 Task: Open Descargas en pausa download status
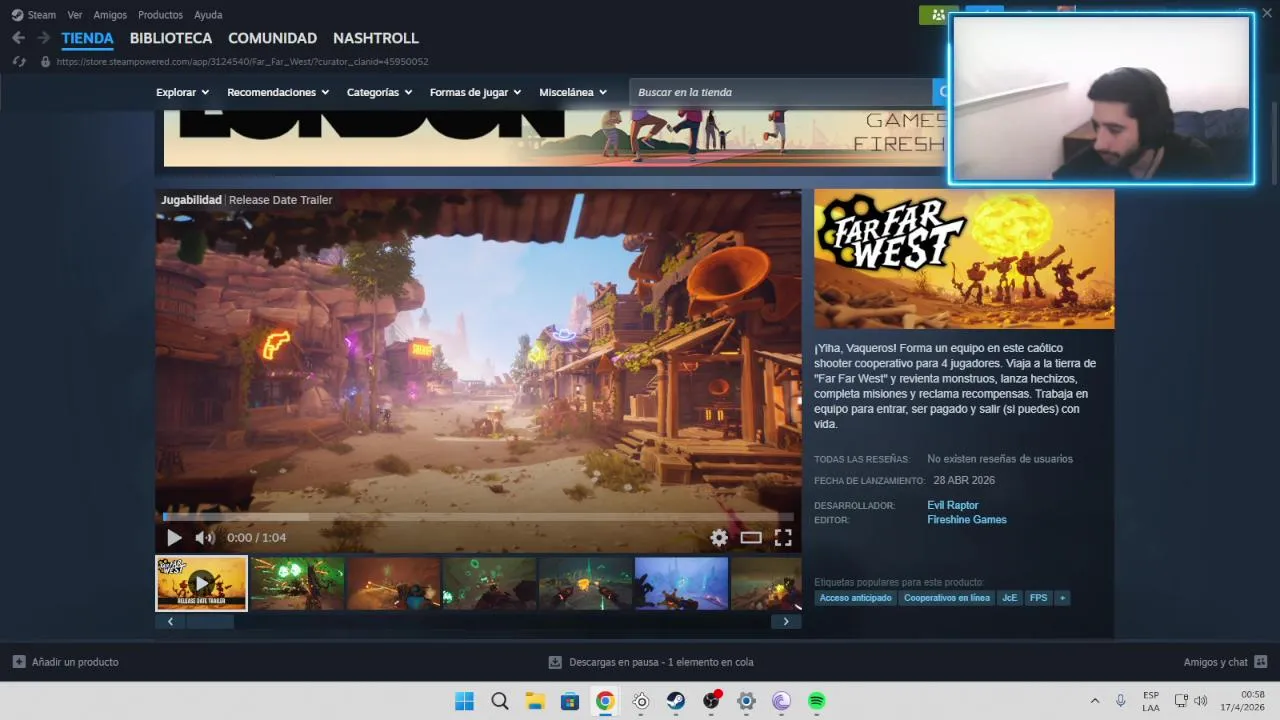tap(651, 662)
